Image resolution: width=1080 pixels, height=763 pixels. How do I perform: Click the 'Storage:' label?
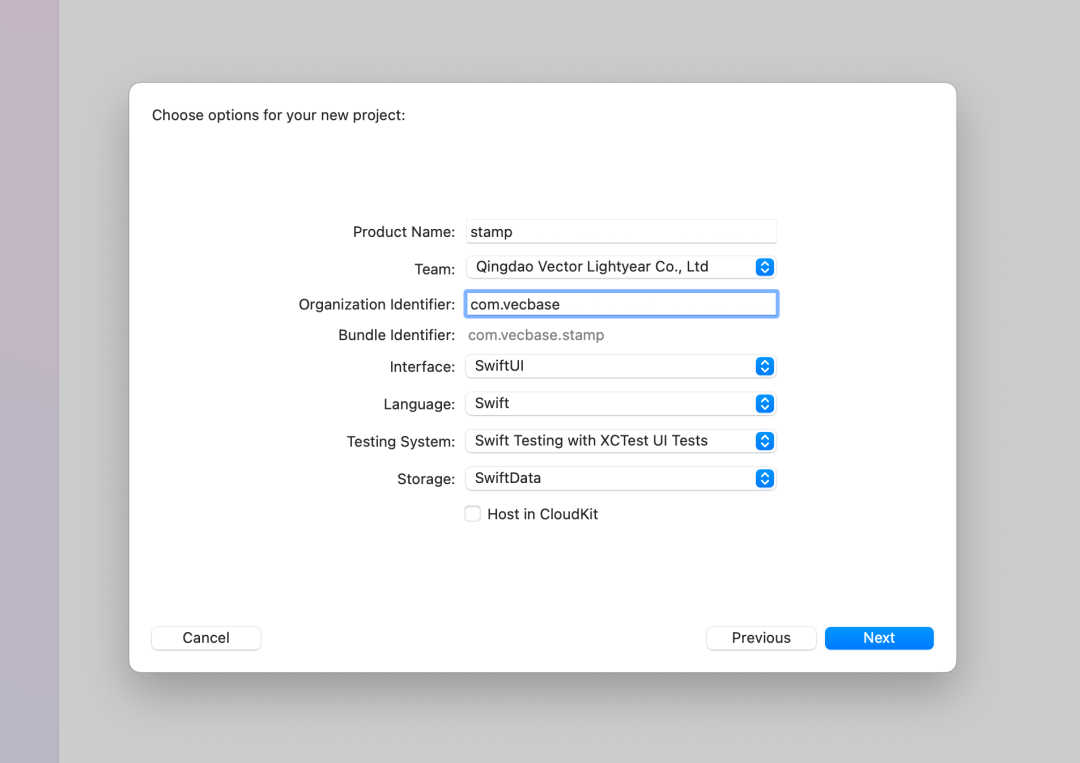pos(426,479)
